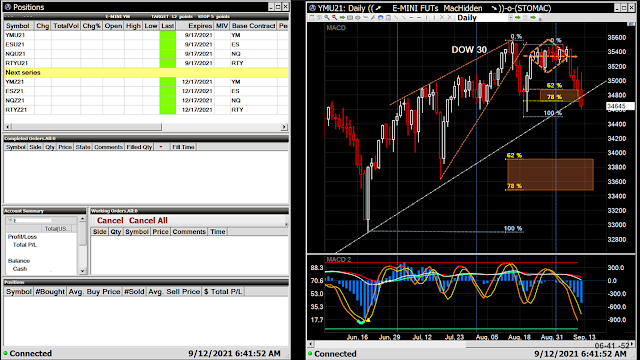The image size is (640, 360).
Task: Click the $ Total P/L column header
Action: pos(223,291)
